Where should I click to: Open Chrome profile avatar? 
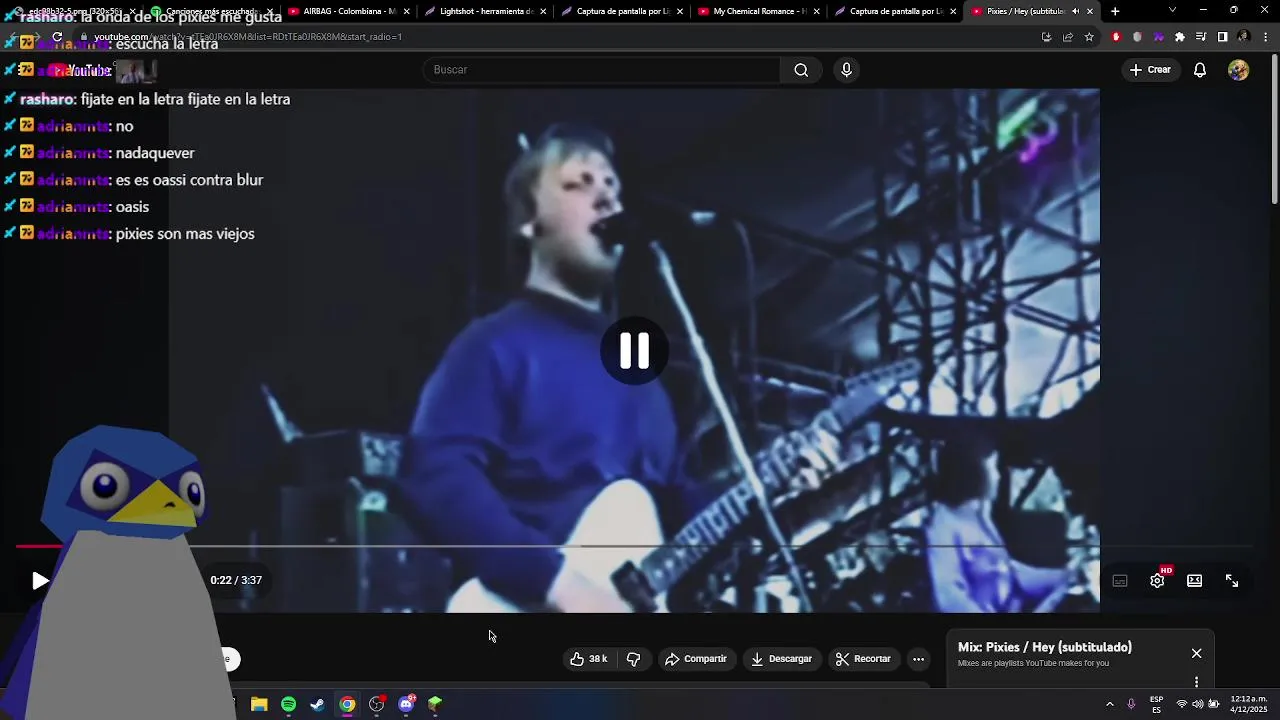pos(1243,37)
